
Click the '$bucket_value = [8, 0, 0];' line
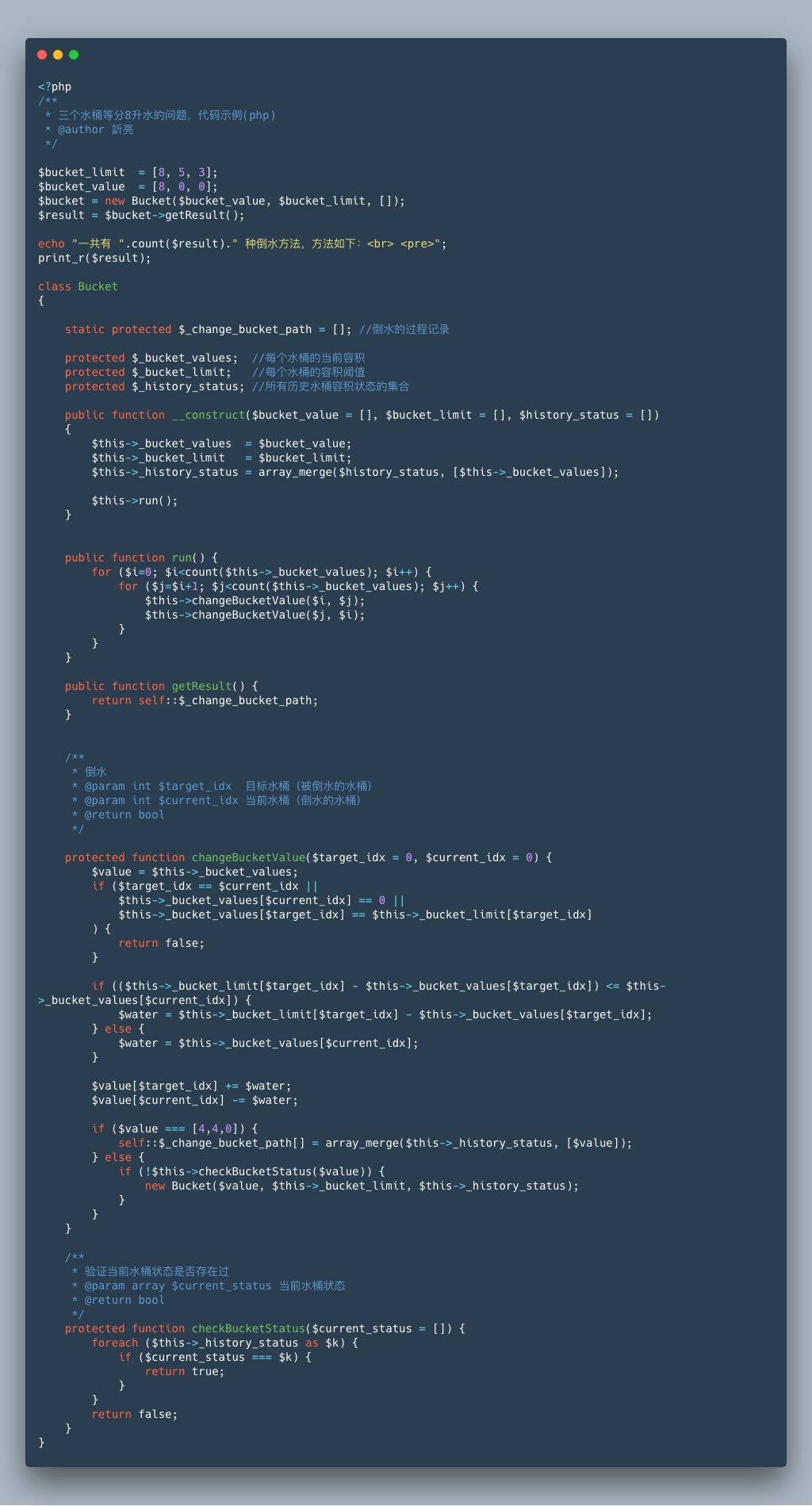pyautogui.click(x=128, y=186)
